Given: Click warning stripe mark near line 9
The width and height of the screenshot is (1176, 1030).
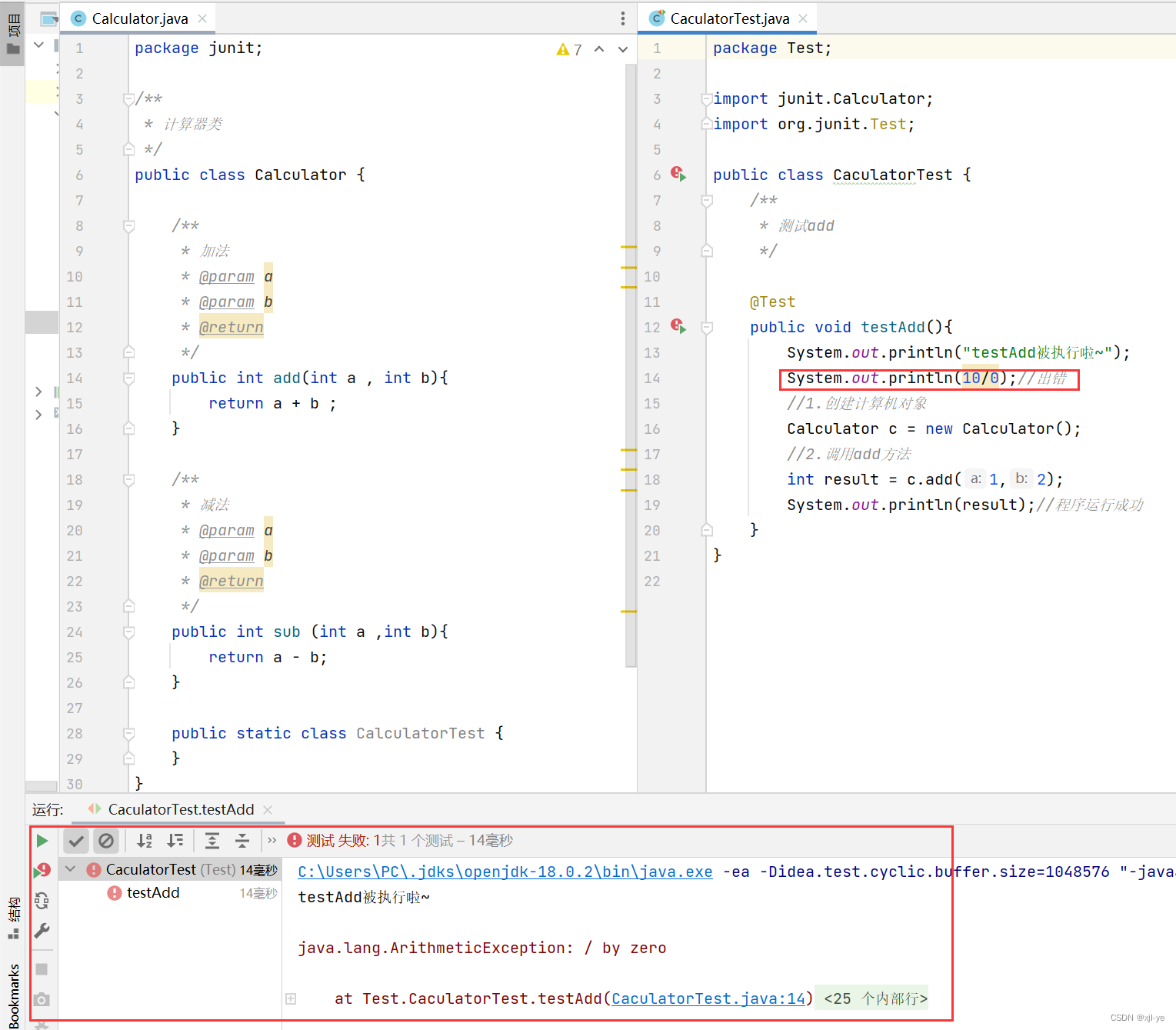Looking at the screenshot, I should pos(628,247).
